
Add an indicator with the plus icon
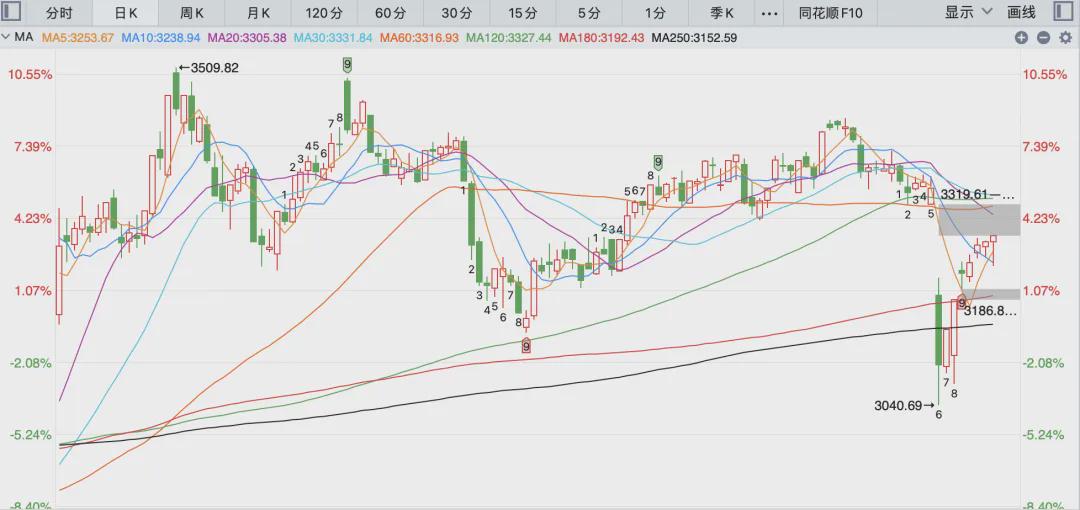click(1021, 38)
